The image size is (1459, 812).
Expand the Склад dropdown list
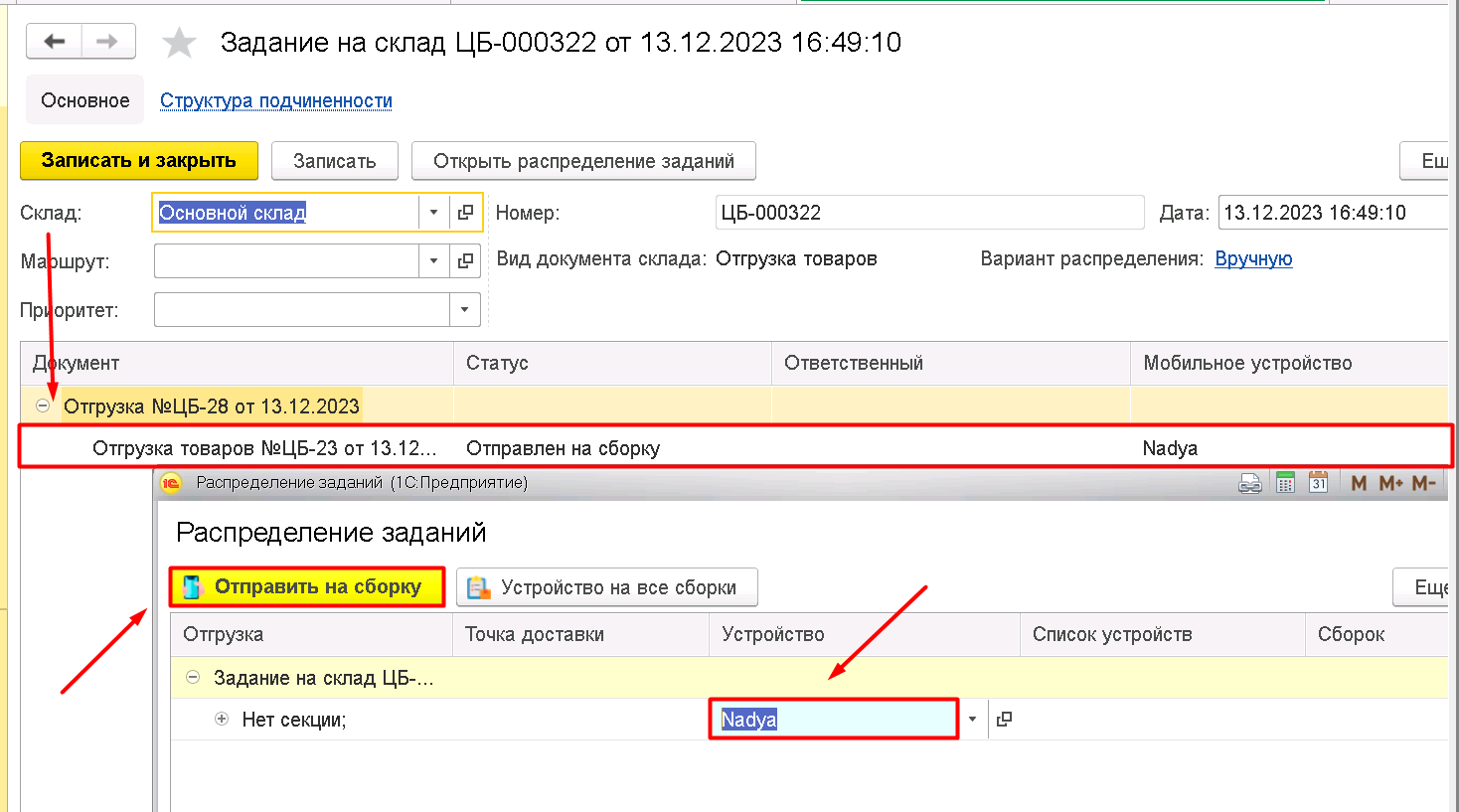point(433,213)
